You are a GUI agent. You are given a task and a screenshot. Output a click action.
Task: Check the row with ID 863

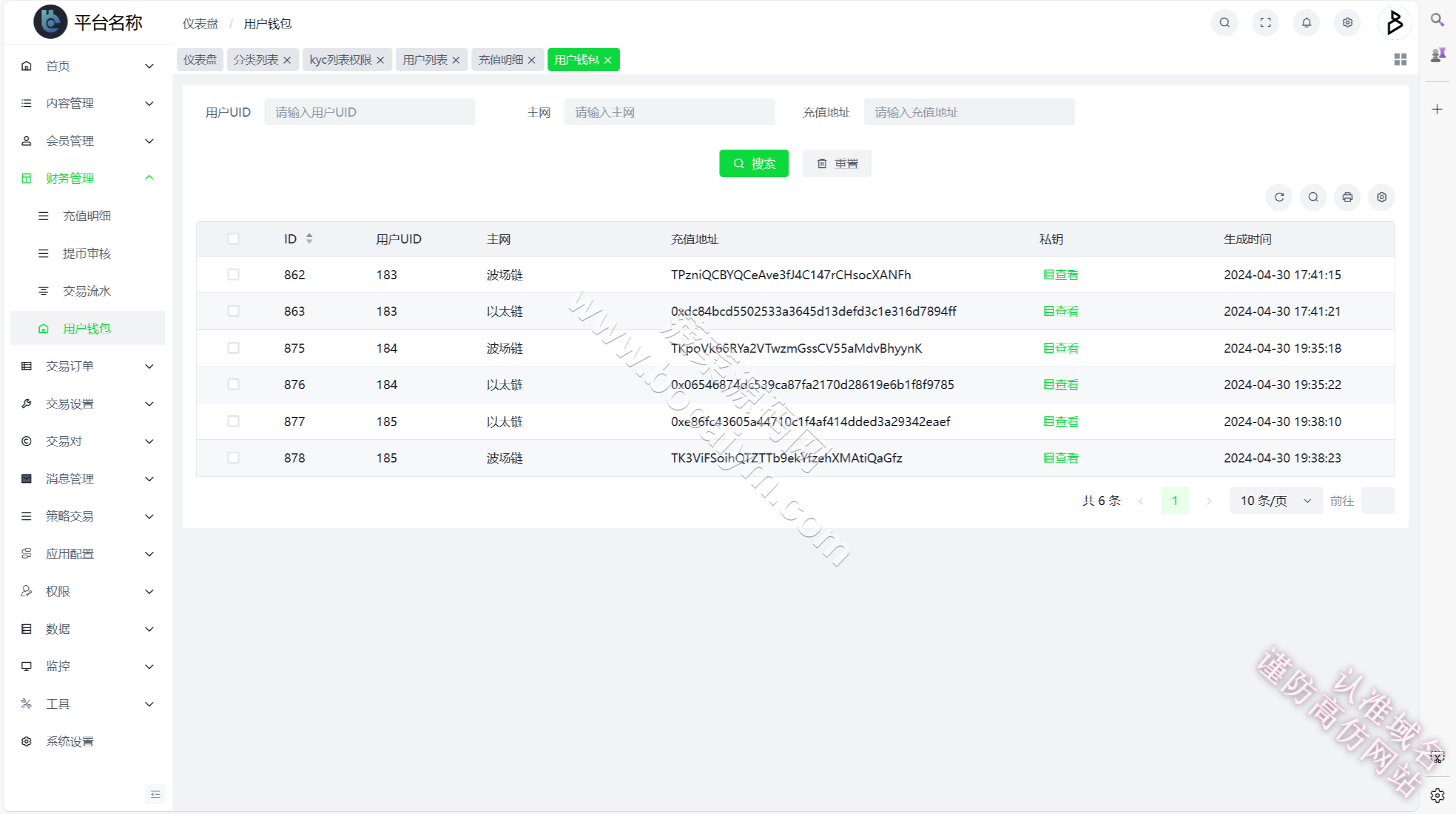[x=233, y=311]
